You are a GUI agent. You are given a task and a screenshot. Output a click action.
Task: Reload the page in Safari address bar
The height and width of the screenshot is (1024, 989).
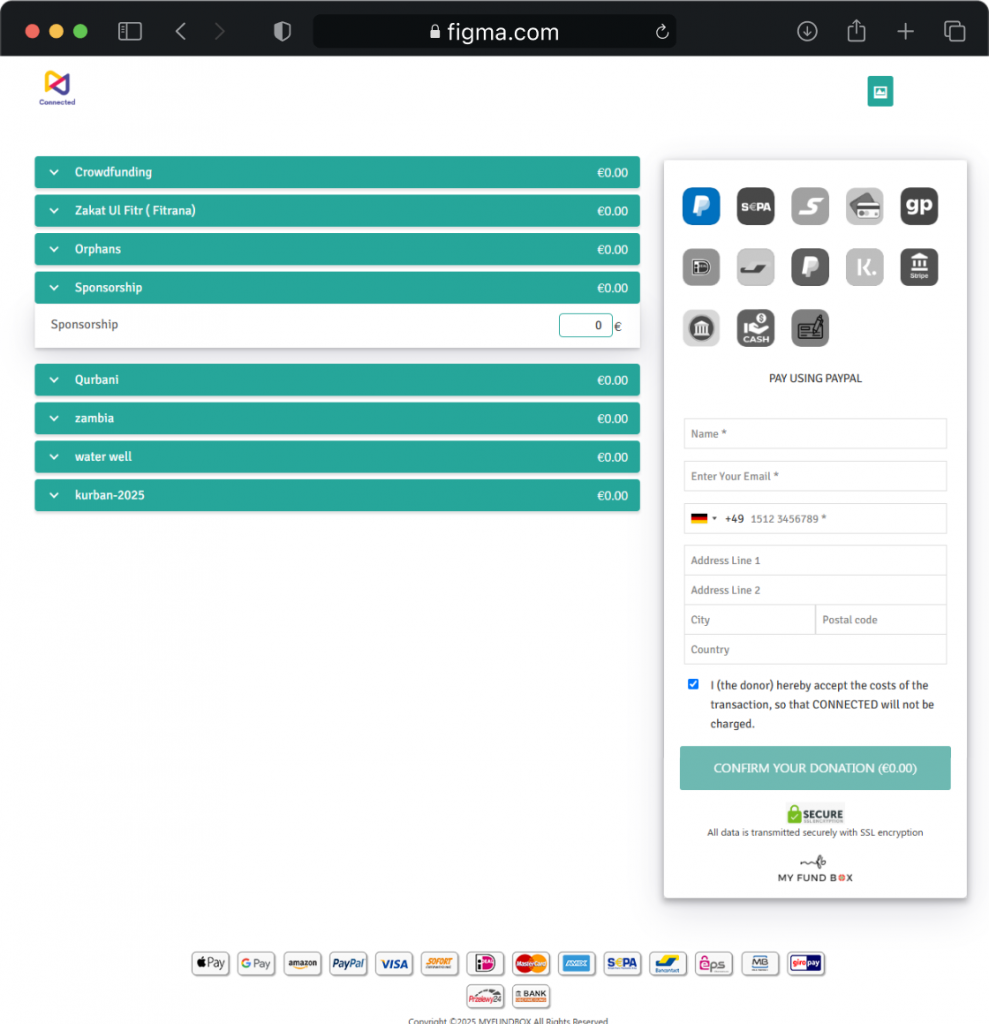click(661, 32)
